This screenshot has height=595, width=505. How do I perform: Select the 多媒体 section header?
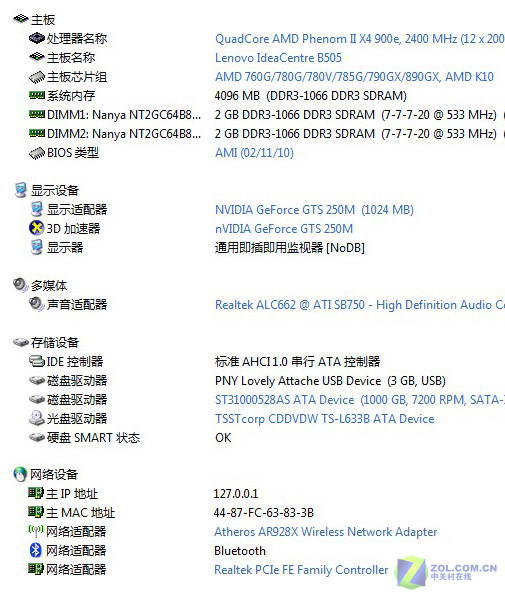point(49,285)
